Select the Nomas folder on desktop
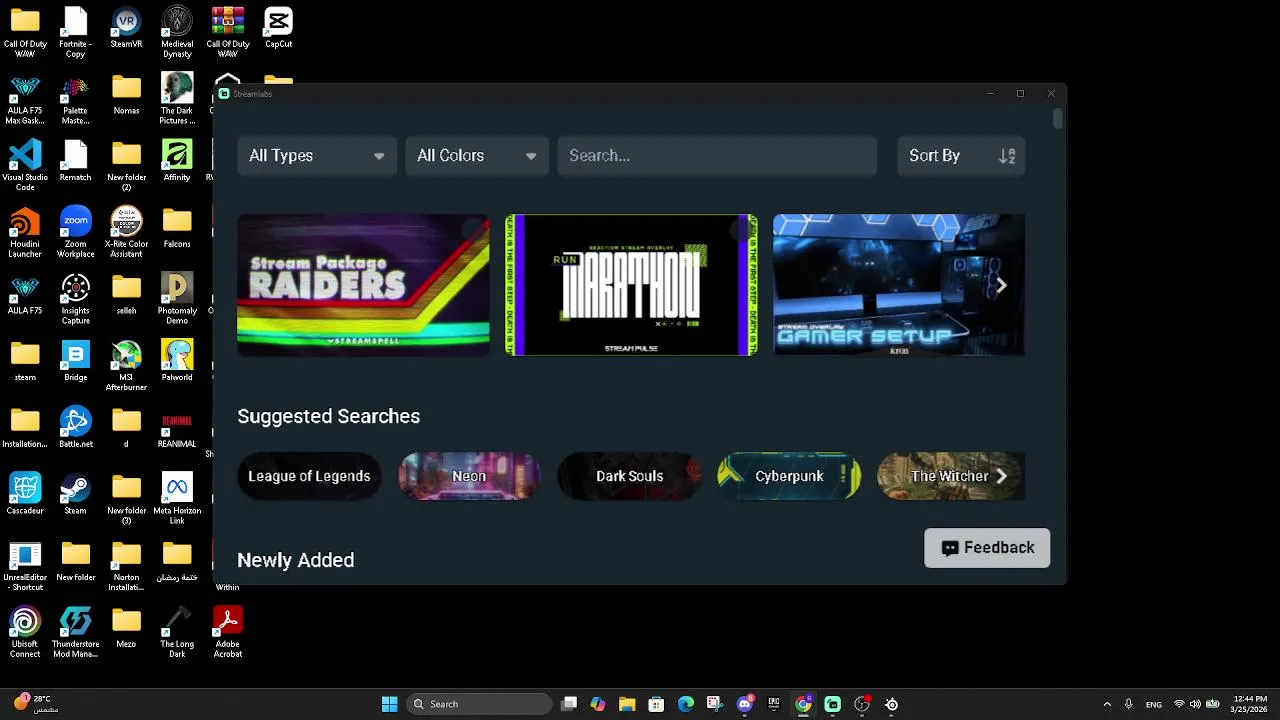 pyautogui.click(x=126, y=95)
